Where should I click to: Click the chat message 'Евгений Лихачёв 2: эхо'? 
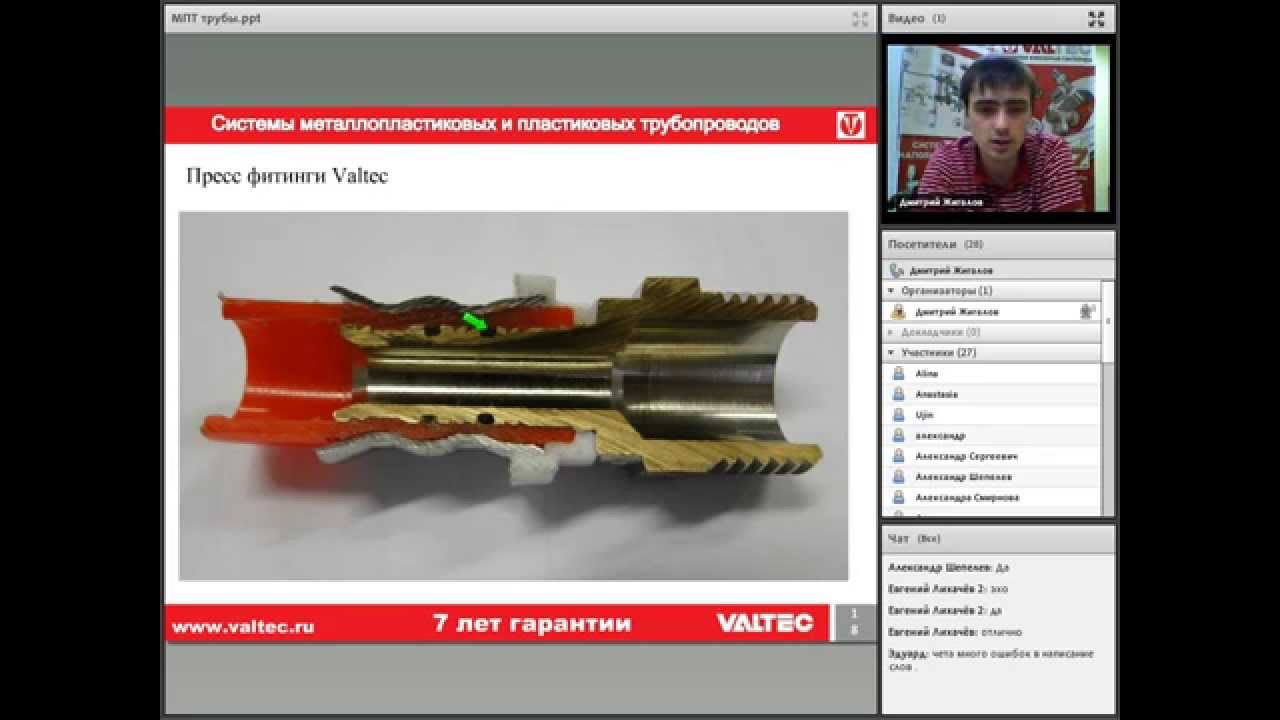[x=948, y=589]
